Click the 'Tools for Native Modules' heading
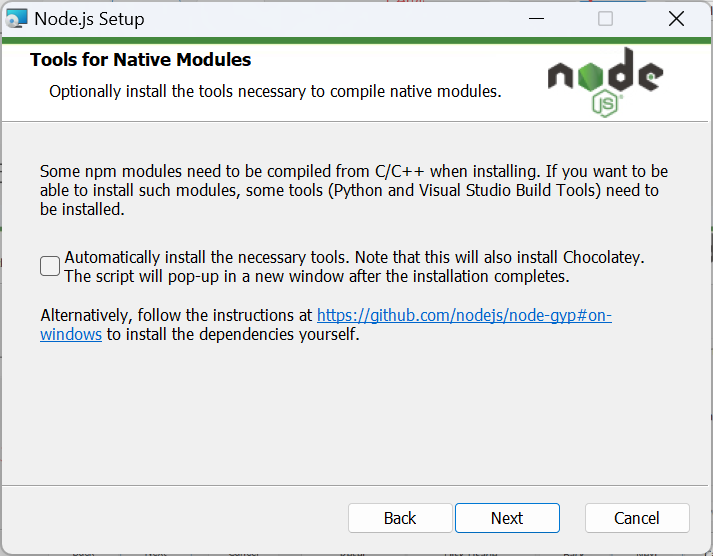713x556 pixels. click(x=141, y=60)
